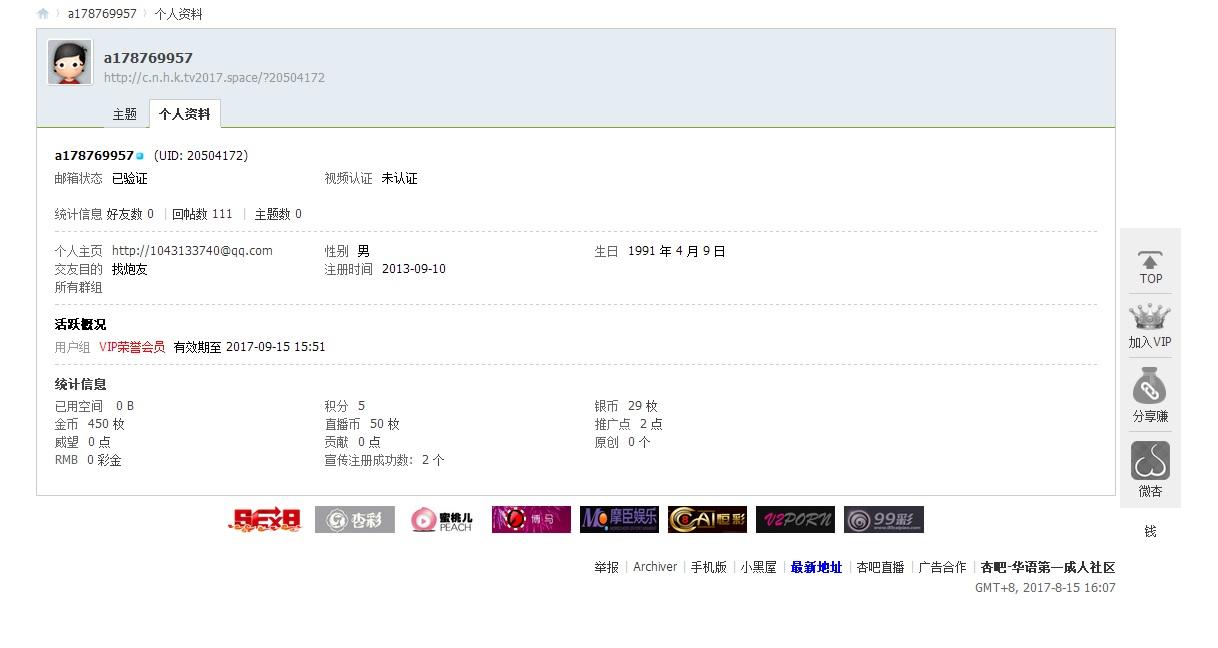Click the 金币 450 枚 entry
This screenshot has height=648, width=1218.
coord(90,424)
